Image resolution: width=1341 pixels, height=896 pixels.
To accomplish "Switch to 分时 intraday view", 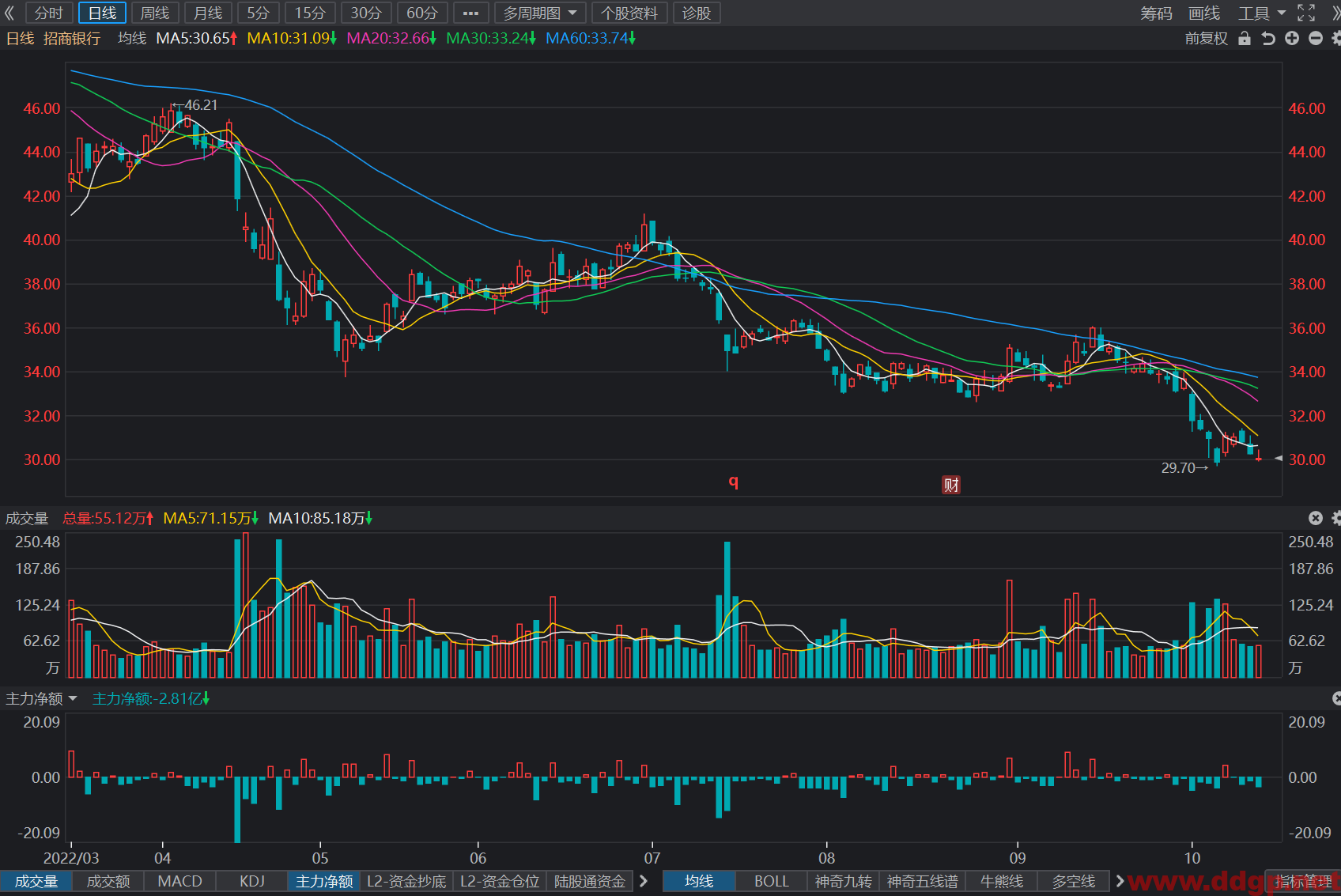I will tap(49, 13).
